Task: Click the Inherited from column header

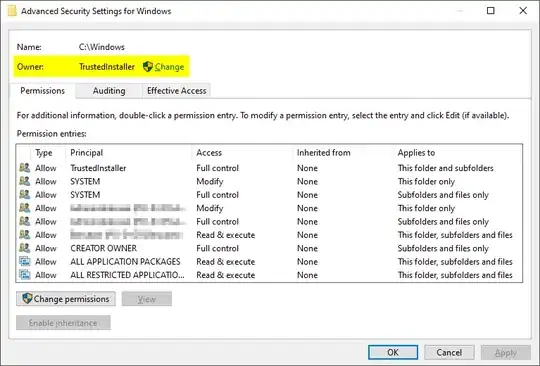Action: [x=323, y=153]
